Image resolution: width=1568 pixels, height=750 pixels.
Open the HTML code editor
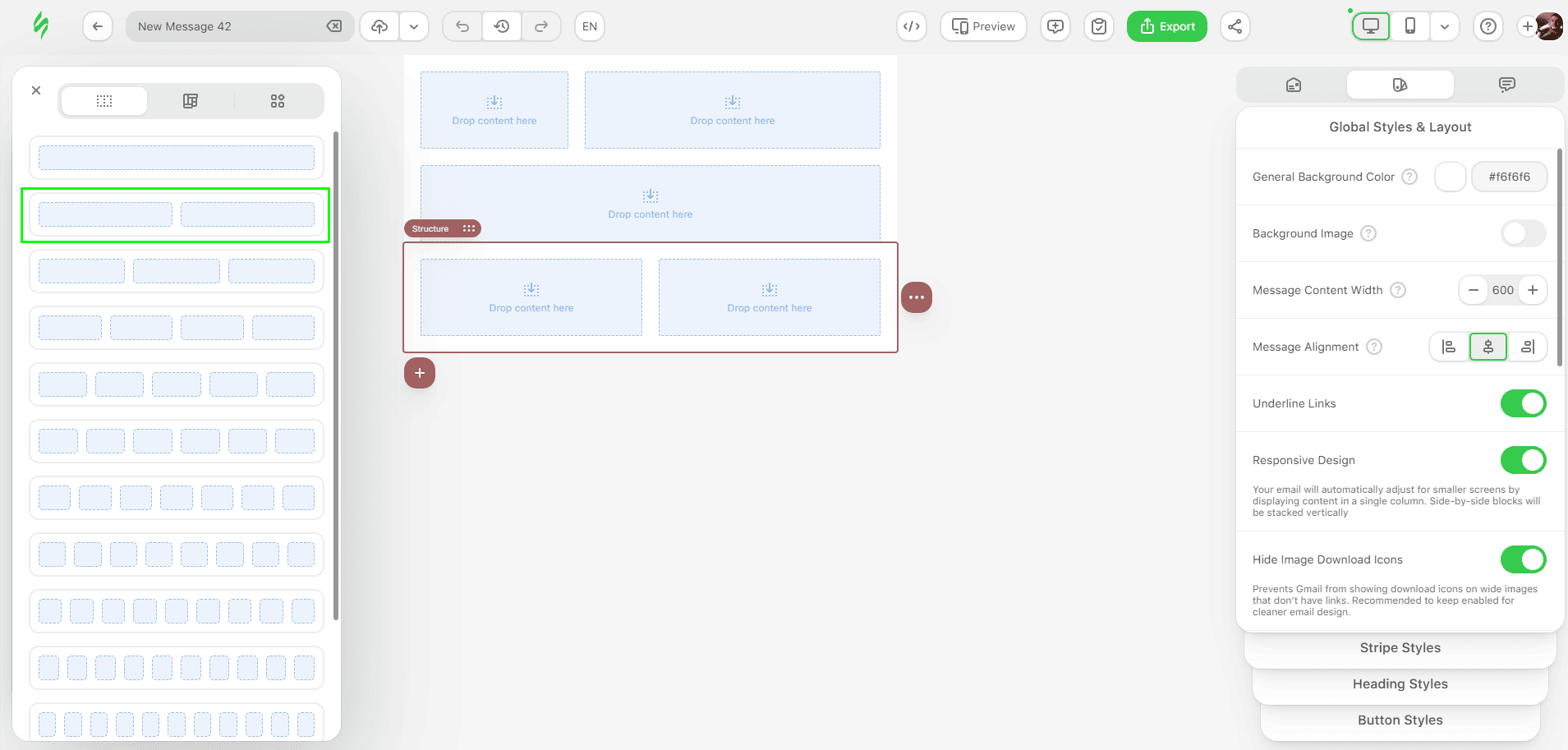click(912, 26)
